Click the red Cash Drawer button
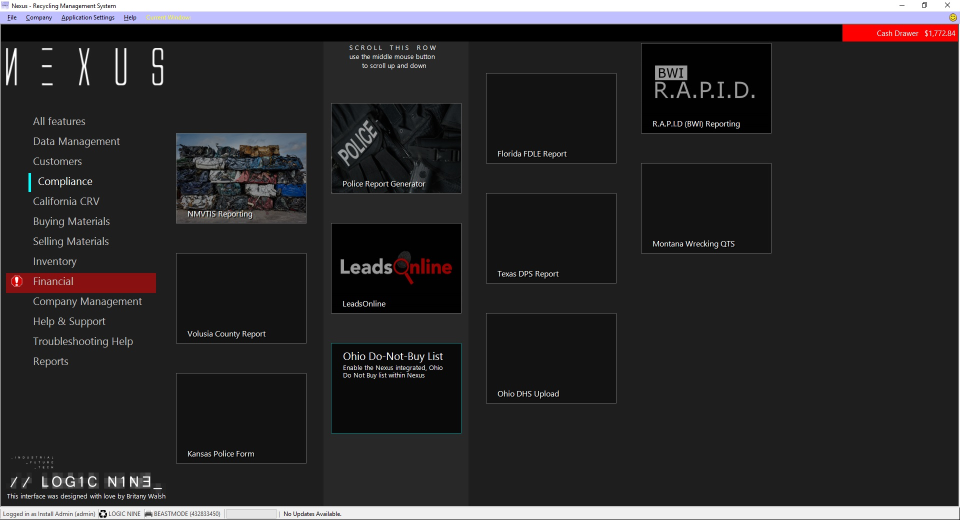This screenshot has width=960, height=520. click(x=901, y=33)
